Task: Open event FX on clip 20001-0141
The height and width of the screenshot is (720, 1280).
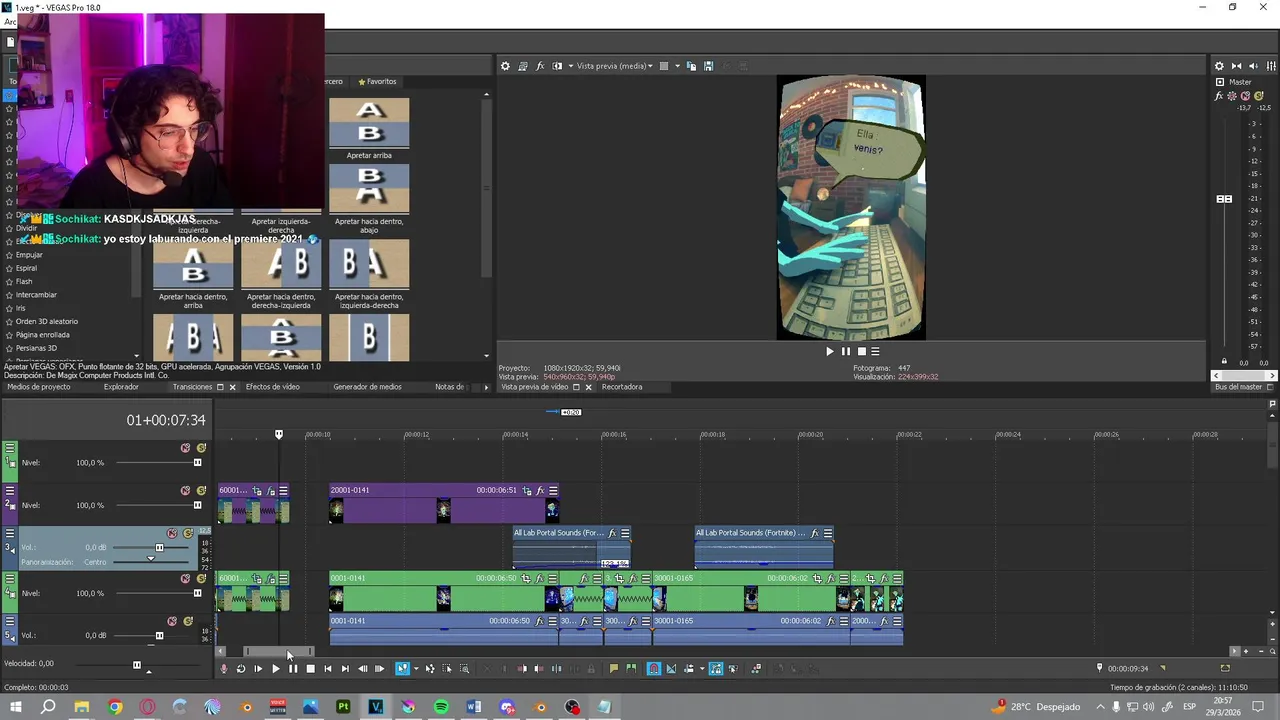Action: [540, 490]
